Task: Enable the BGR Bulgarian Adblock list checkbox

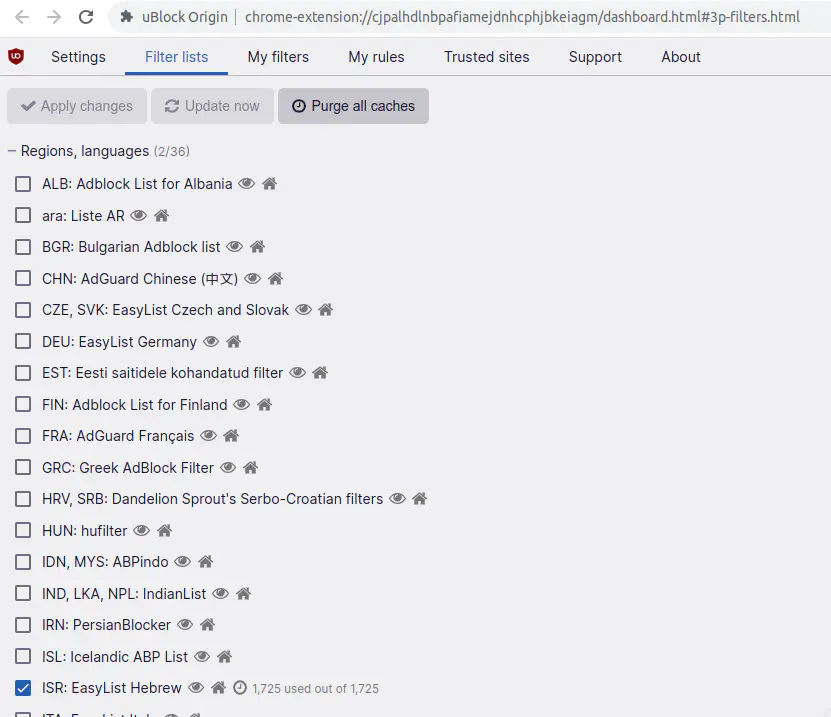Action: 23,247
